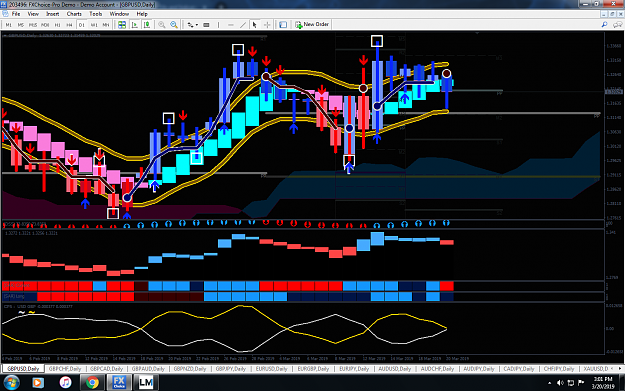
Task: Open the LM taskbar application
Action: [x=146, y=383]
